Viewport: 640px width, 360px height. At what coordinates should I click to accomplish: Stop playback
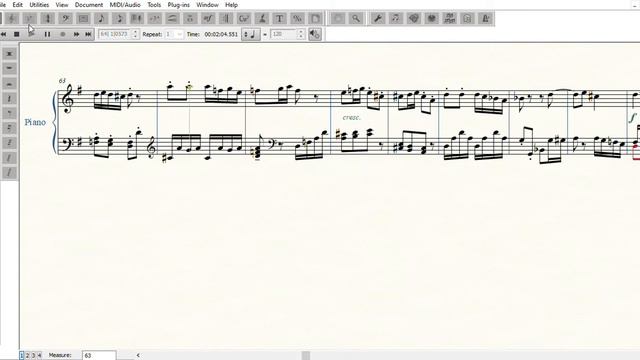pyautogui.click(x=17, y=34)
